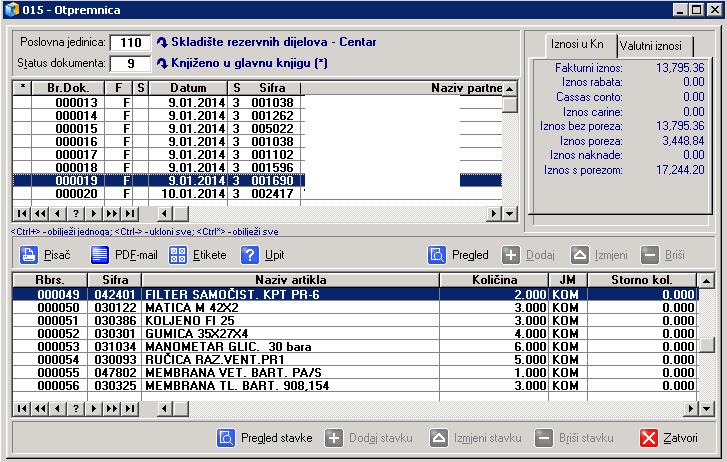Click the Iznos poreza value 3,448.84

683,141
